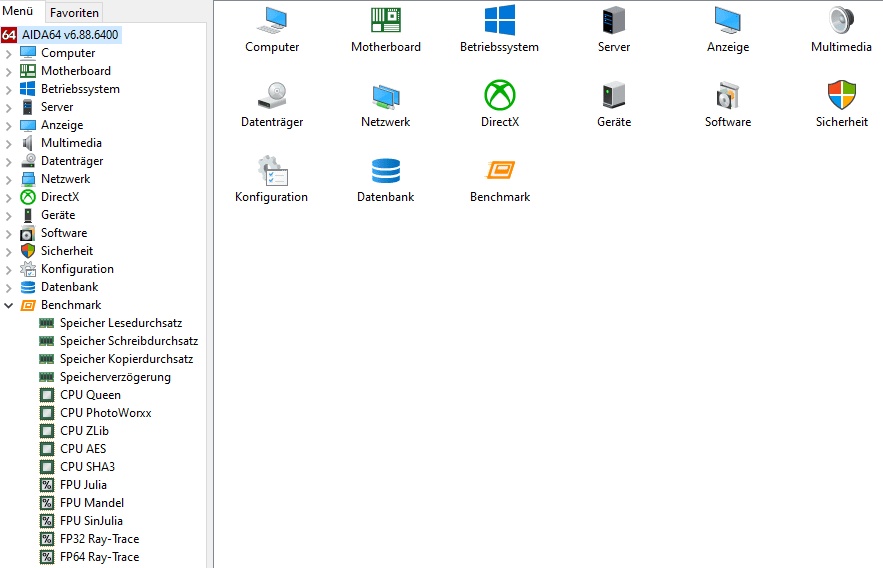The image size is (883, 568).
Task: Open the Datenträger drive icon in main panel
Action: pos(272,95)
